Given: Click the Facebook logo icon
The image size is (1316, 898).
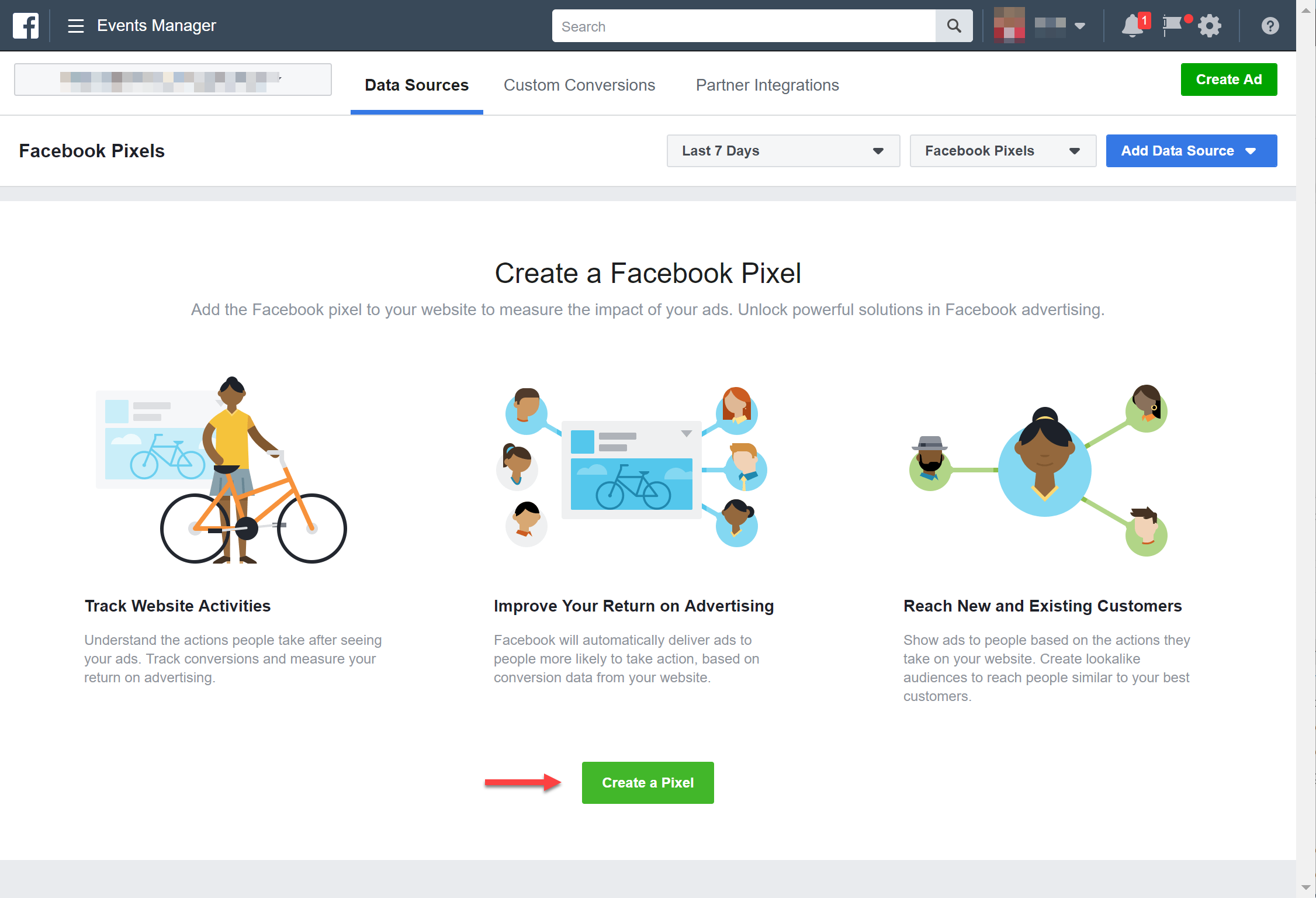Looking at the screenshot, I should pos(26,26).
